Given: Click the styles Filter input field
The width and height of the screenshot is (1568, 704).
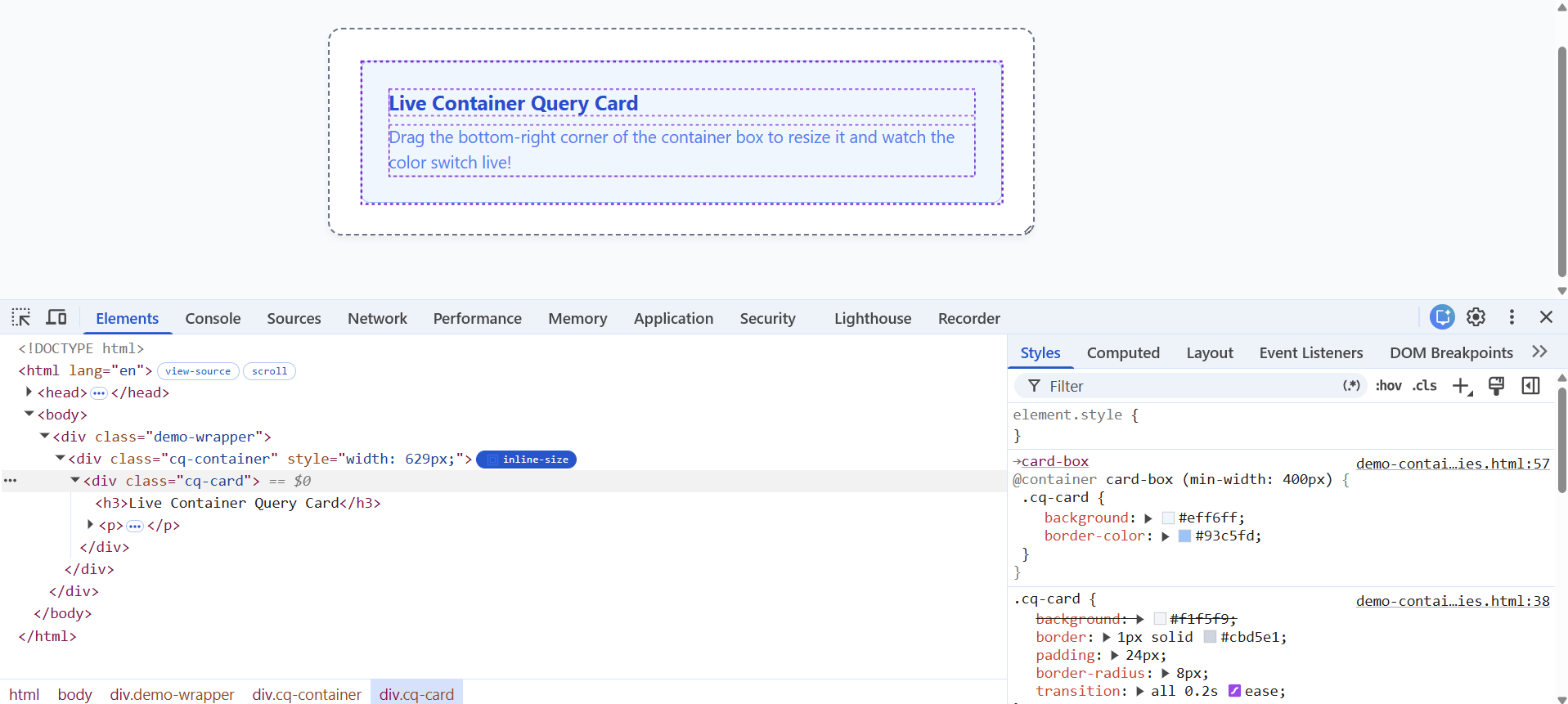Looking at the screenshot, I should (1190, 386).
